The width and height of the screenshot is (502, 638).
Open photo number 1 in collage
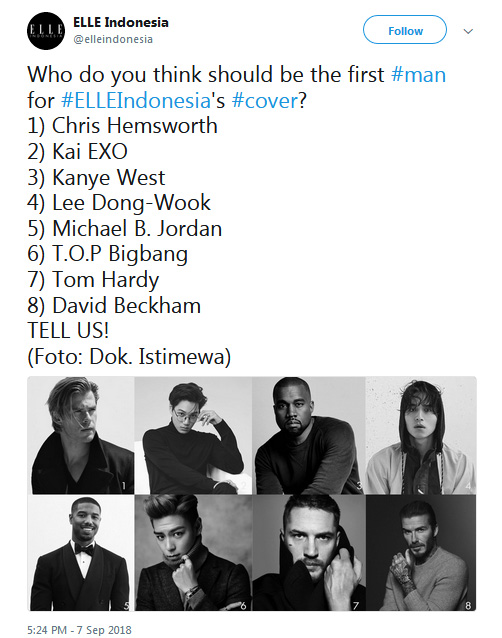pyautogui.click(x=83, y=435)
